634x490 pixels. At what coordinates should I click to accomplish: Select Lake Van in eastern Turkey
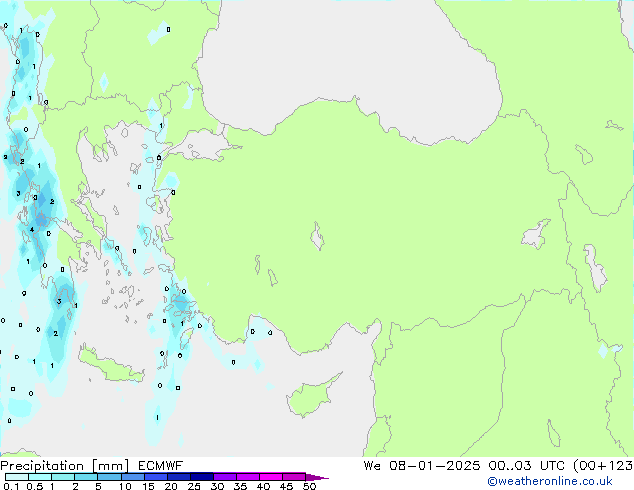tap(536, 235)
